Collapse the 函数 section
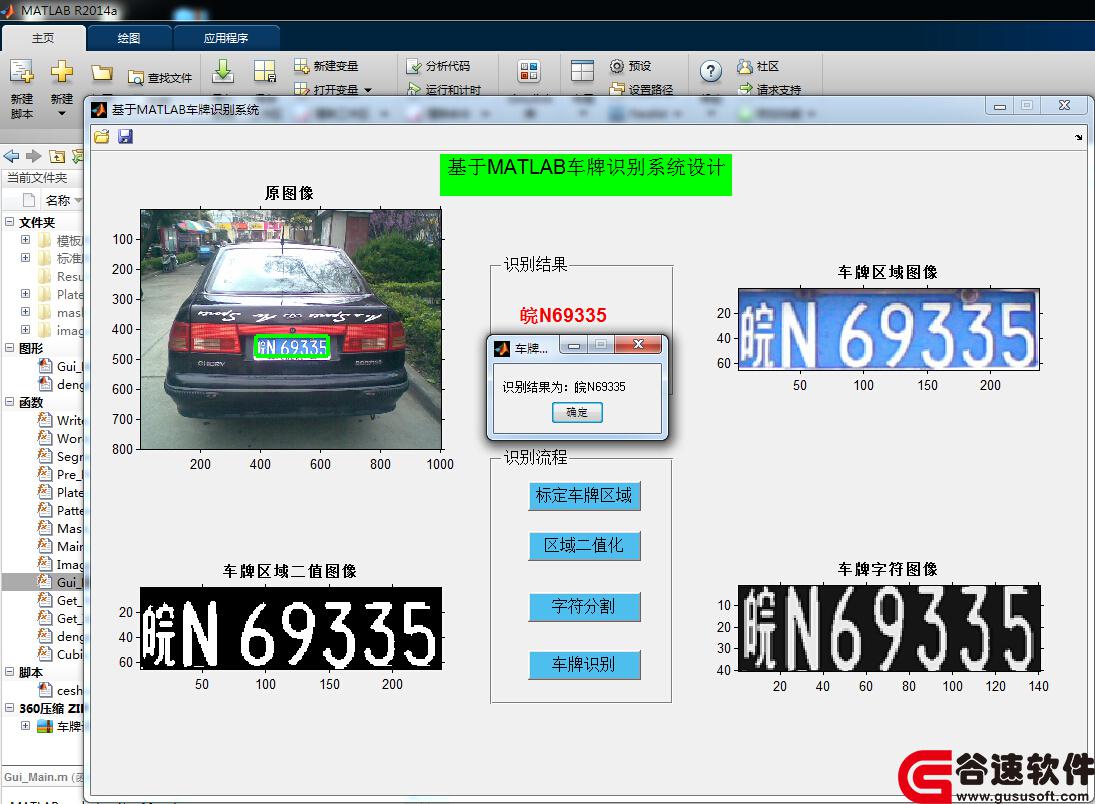This screenshot has width=1095, height=804. click(10, 402)
